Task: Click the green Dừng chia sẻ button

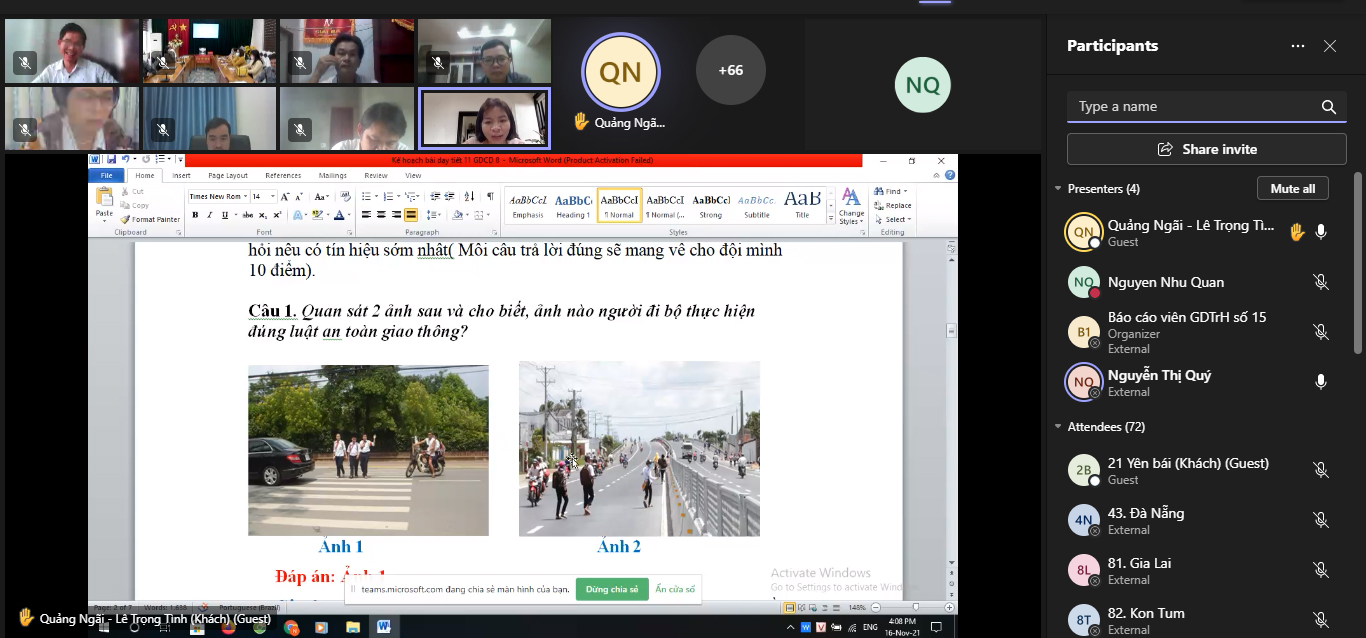Action: pos(612,590)
